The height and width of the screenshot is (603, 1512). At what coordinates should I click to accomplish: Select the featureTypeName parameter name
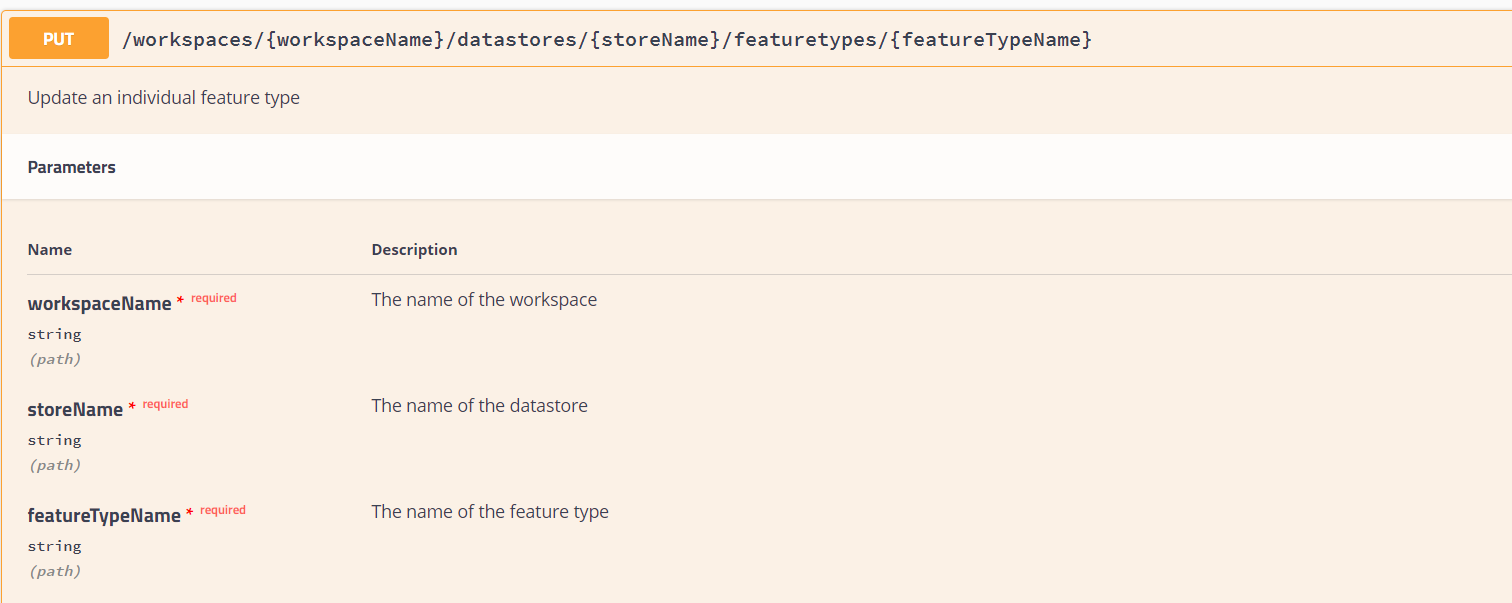pyautogui.click(x=104, y=516)
